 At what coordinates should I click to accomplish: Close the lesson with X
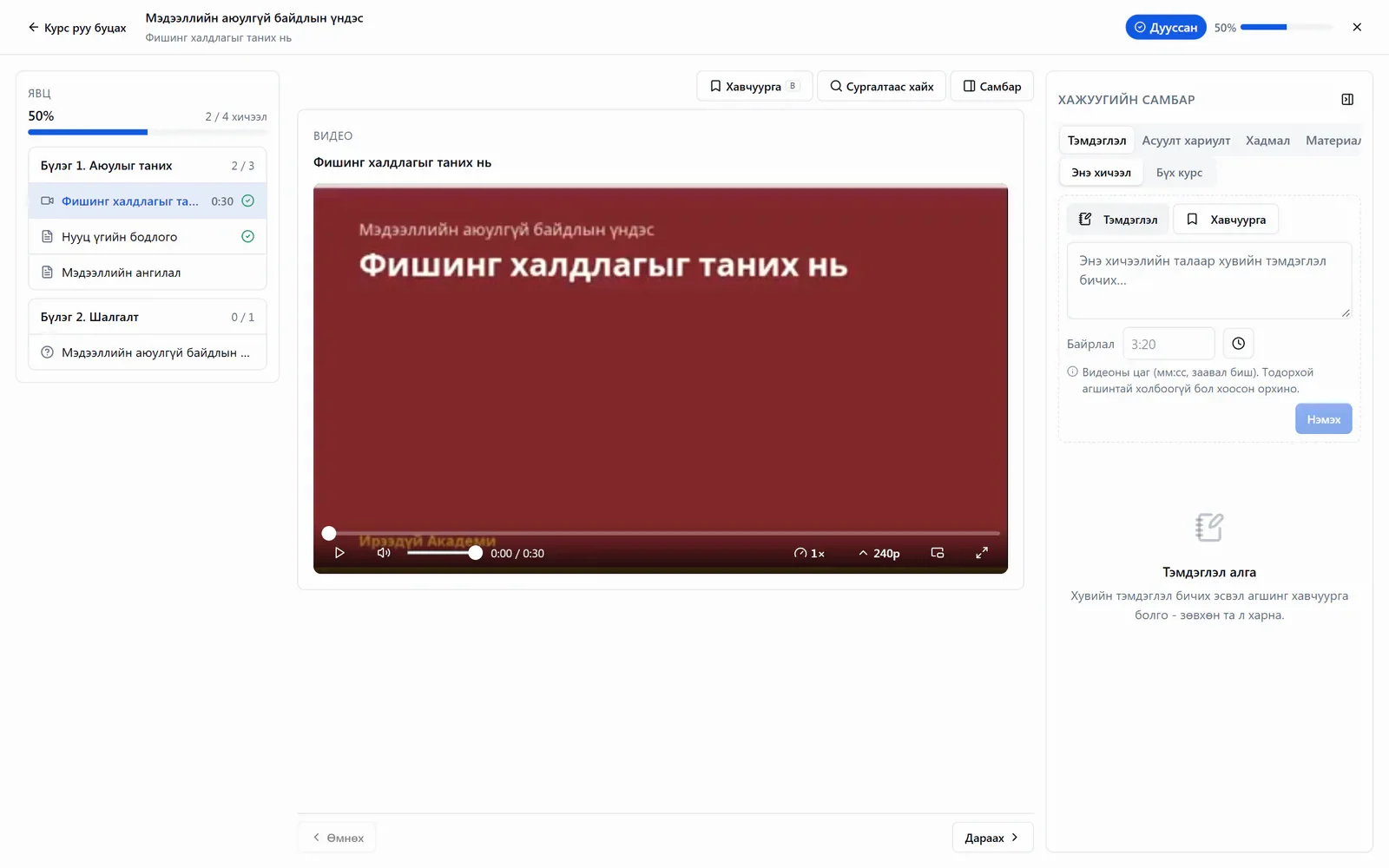click(1357, 27)
